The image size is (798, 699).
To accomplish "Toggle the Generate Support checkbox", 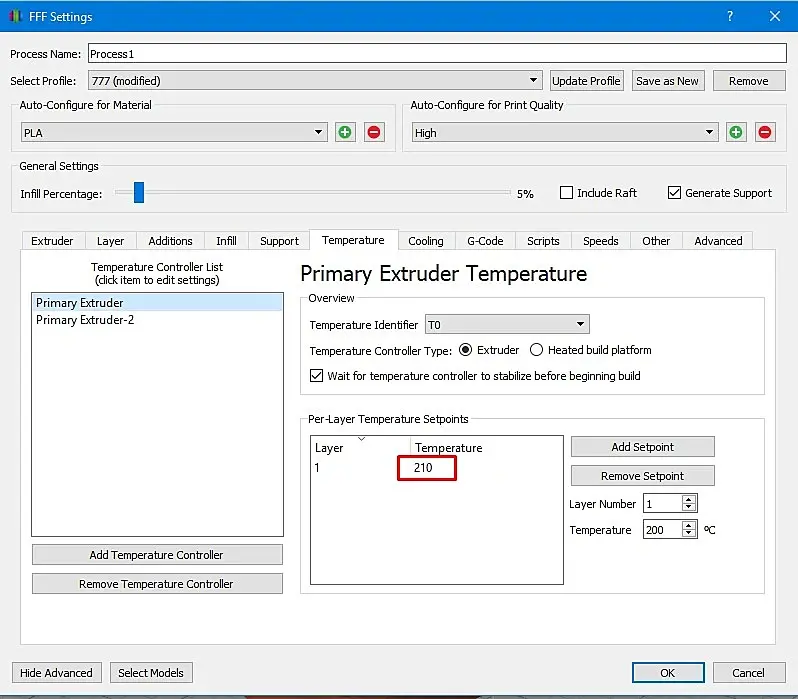I will pyautogui.click(x=674, y=192).
